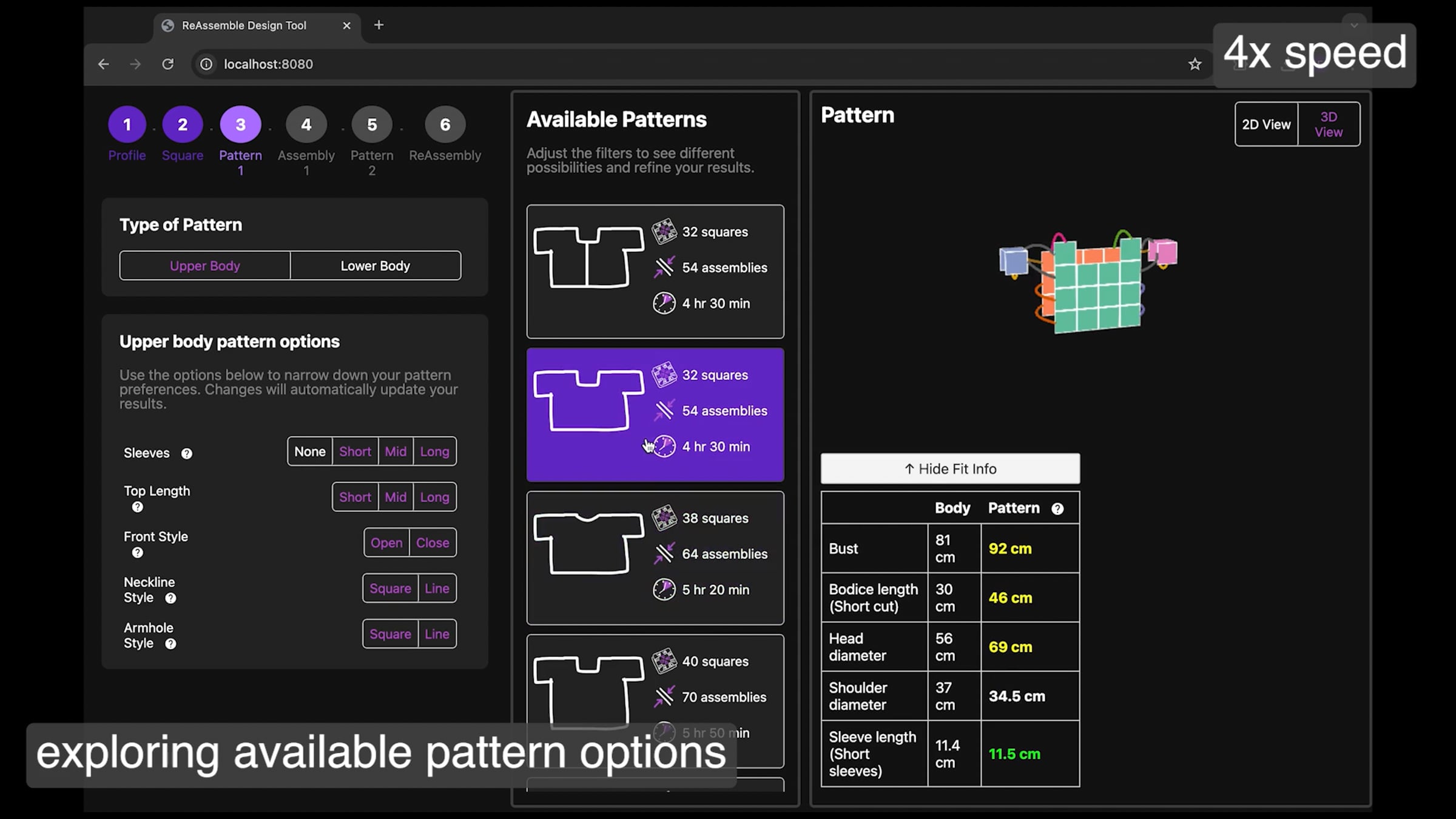Set Top Length to Short
The width and height of the screenshot is (1456, 819).
click(x=355, y=497)
